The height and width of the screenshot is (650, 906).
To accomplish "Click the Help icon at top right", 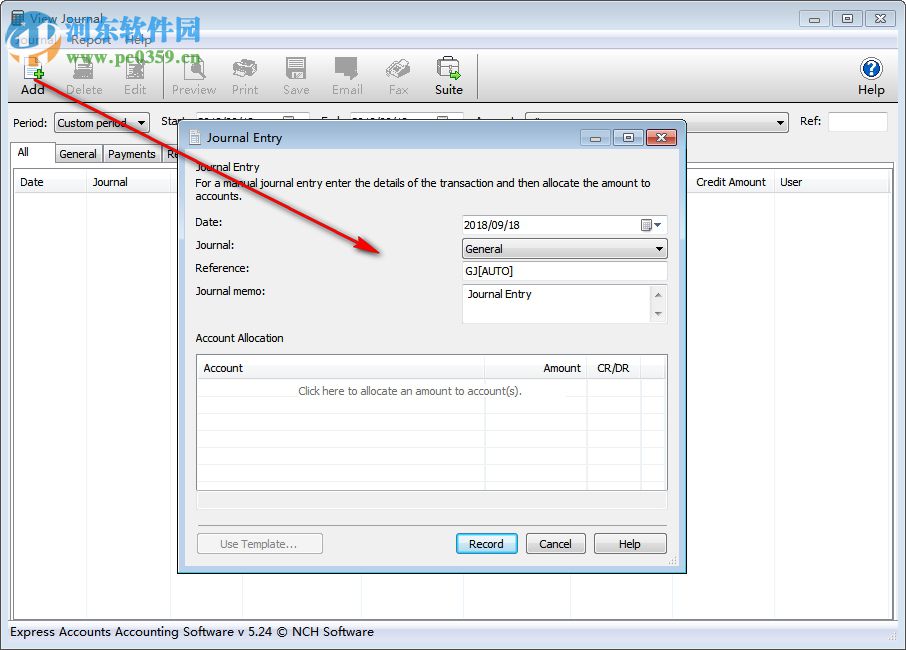I will click(x=870, y=75).
